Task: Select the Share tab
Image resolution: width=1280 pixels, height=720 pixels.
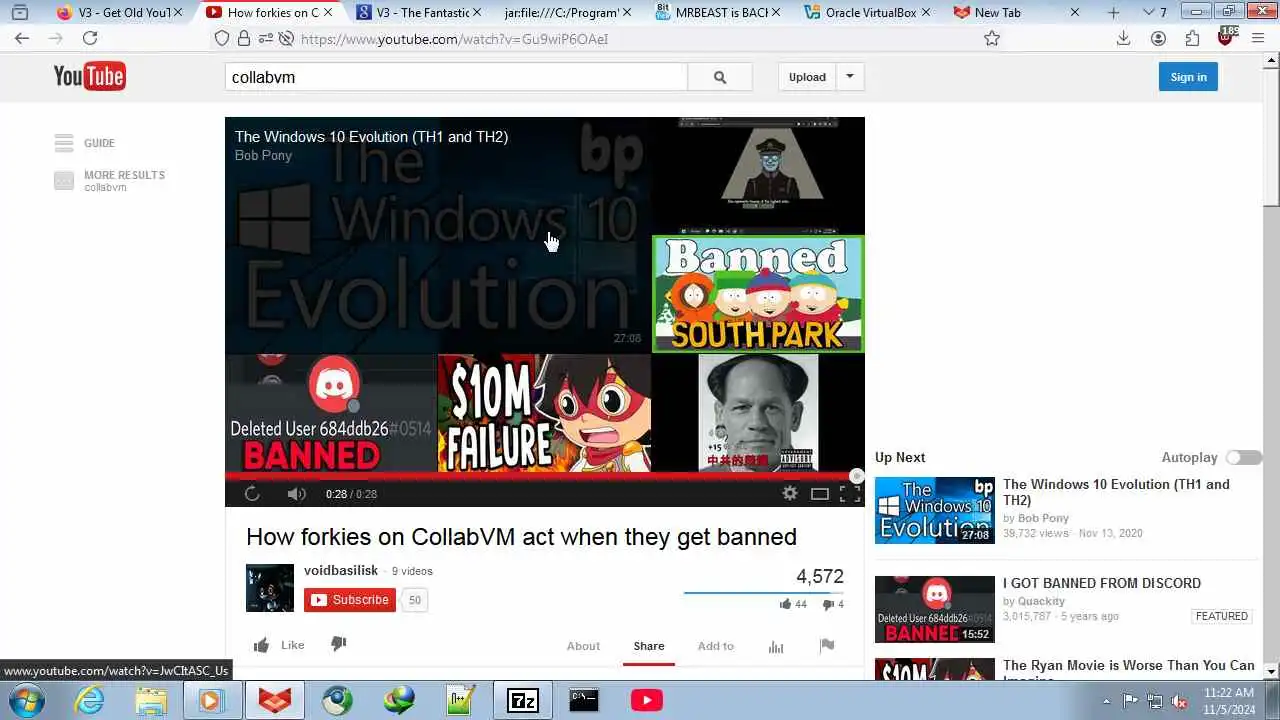Action: click(x=649, y=646)
